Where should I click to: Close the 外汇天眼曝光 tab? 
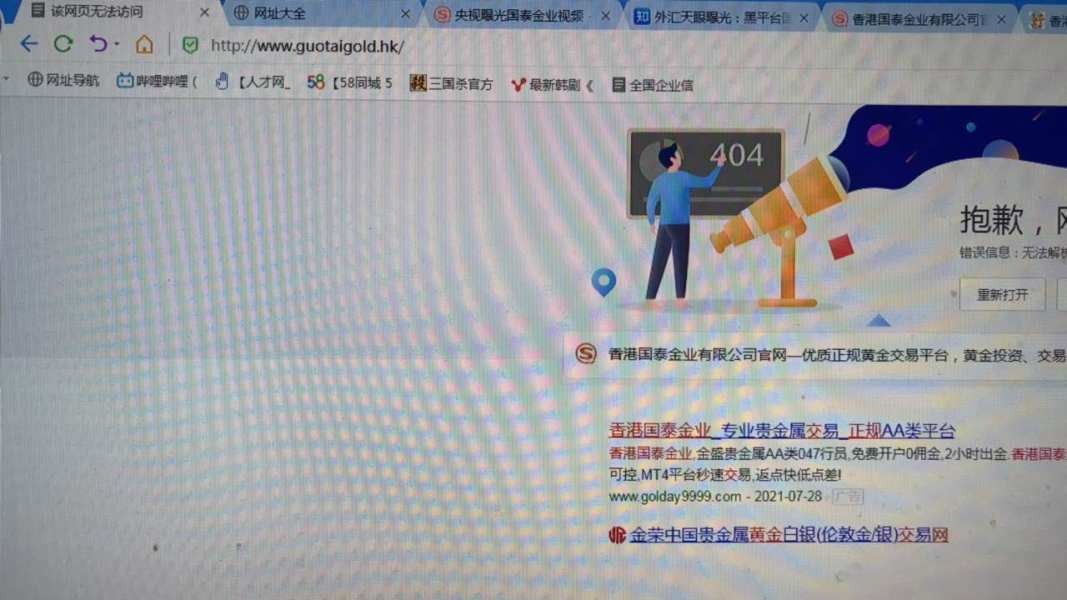(x=804, y=18)
